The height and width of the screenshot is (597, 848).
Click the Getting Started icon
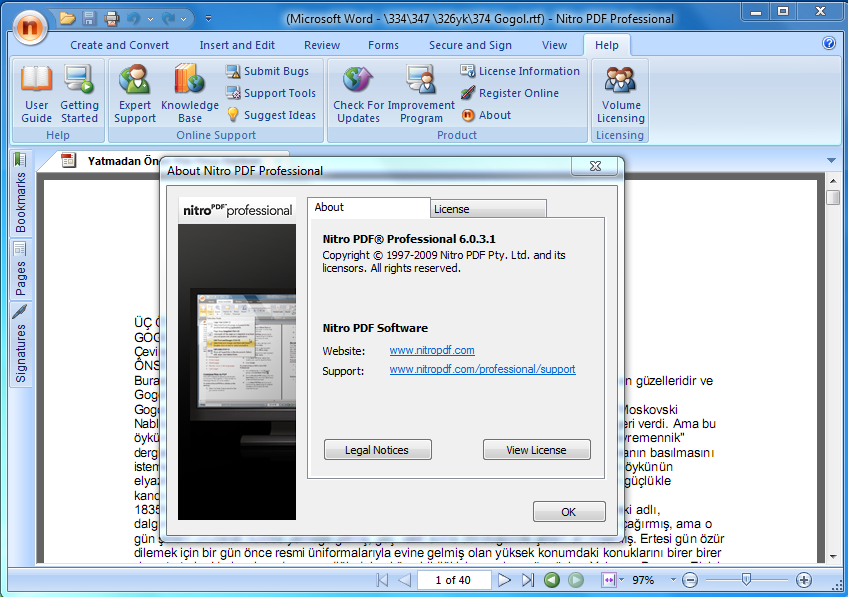pyautogui.click(x=79, y=90)
